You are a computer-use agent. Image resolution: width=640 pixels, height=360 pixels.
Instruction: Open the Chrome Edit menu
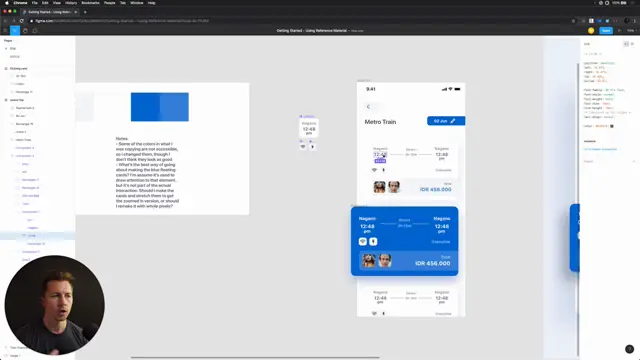45,3
